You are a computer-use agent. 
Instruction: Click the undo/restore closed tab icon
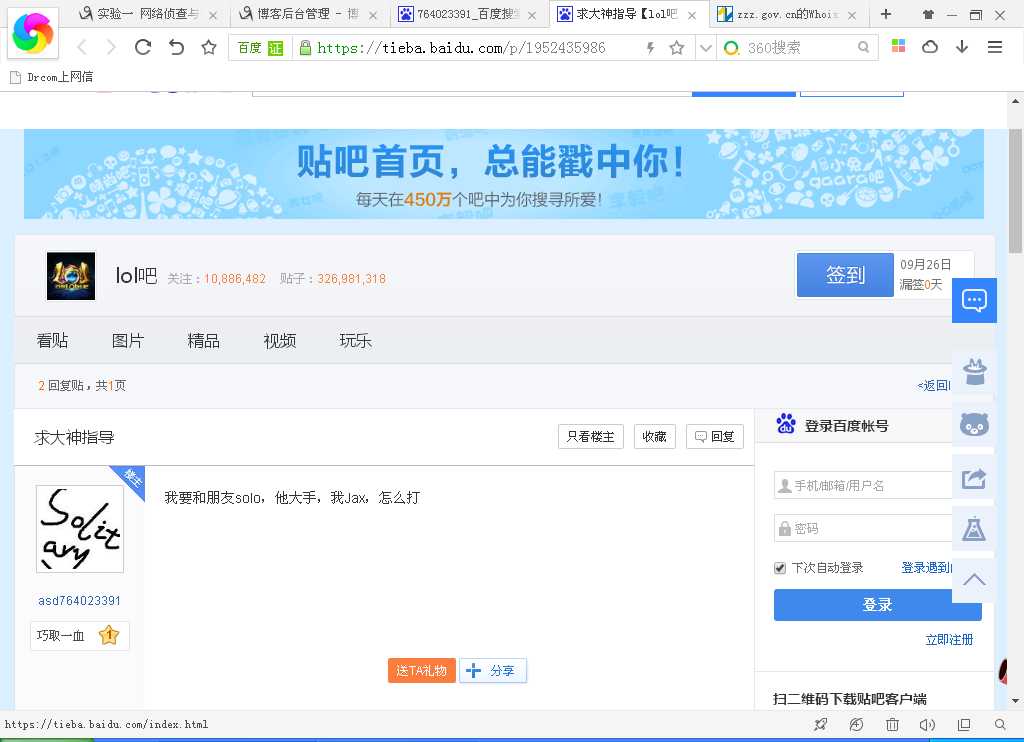tap(176, 47)
